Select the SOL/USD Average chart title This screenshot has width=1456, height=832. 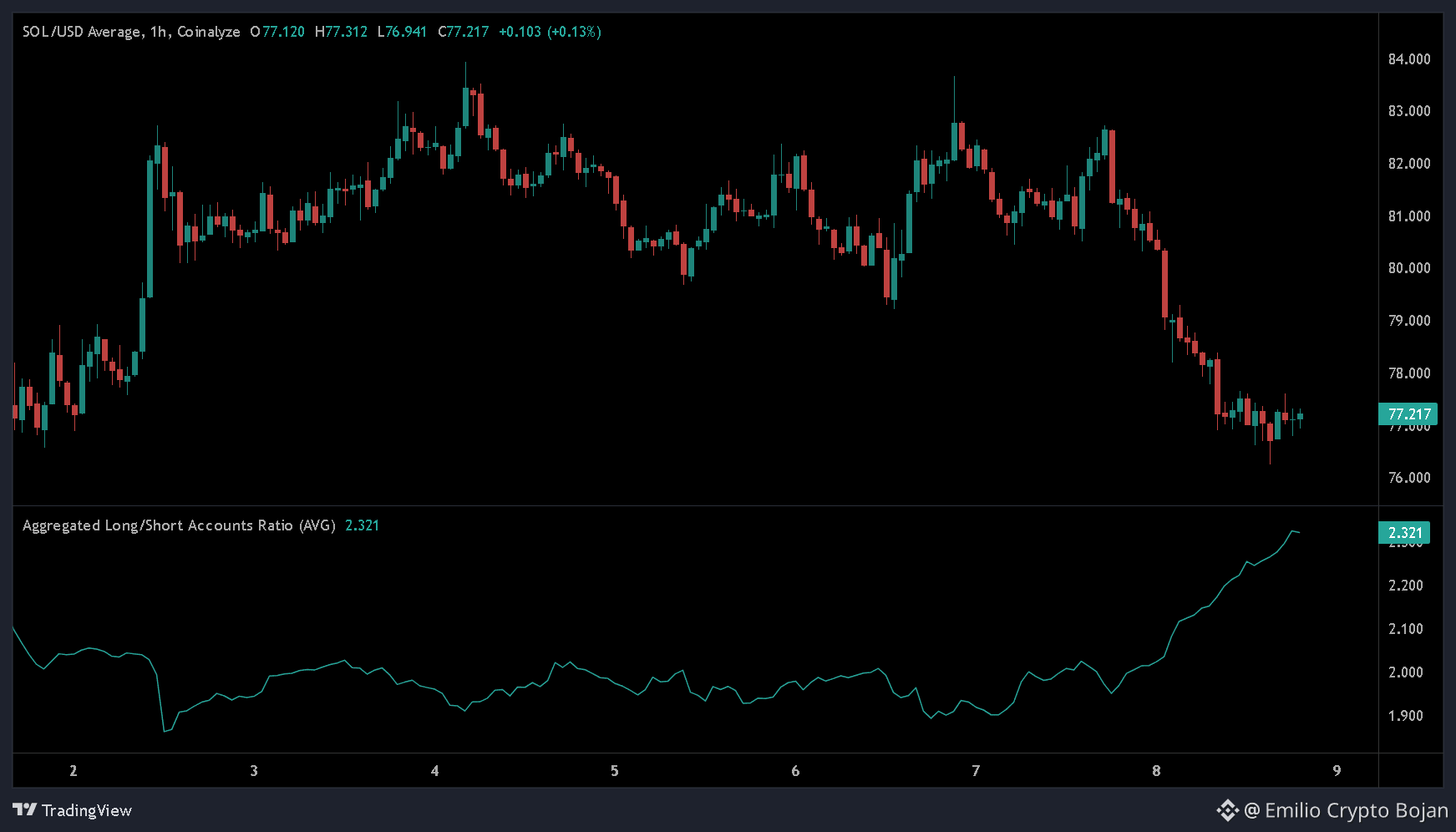tap(131, 32)
